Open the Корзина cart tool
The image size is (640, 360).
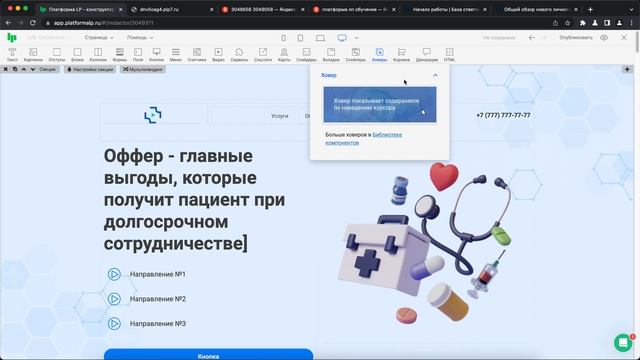click(402, 54)
